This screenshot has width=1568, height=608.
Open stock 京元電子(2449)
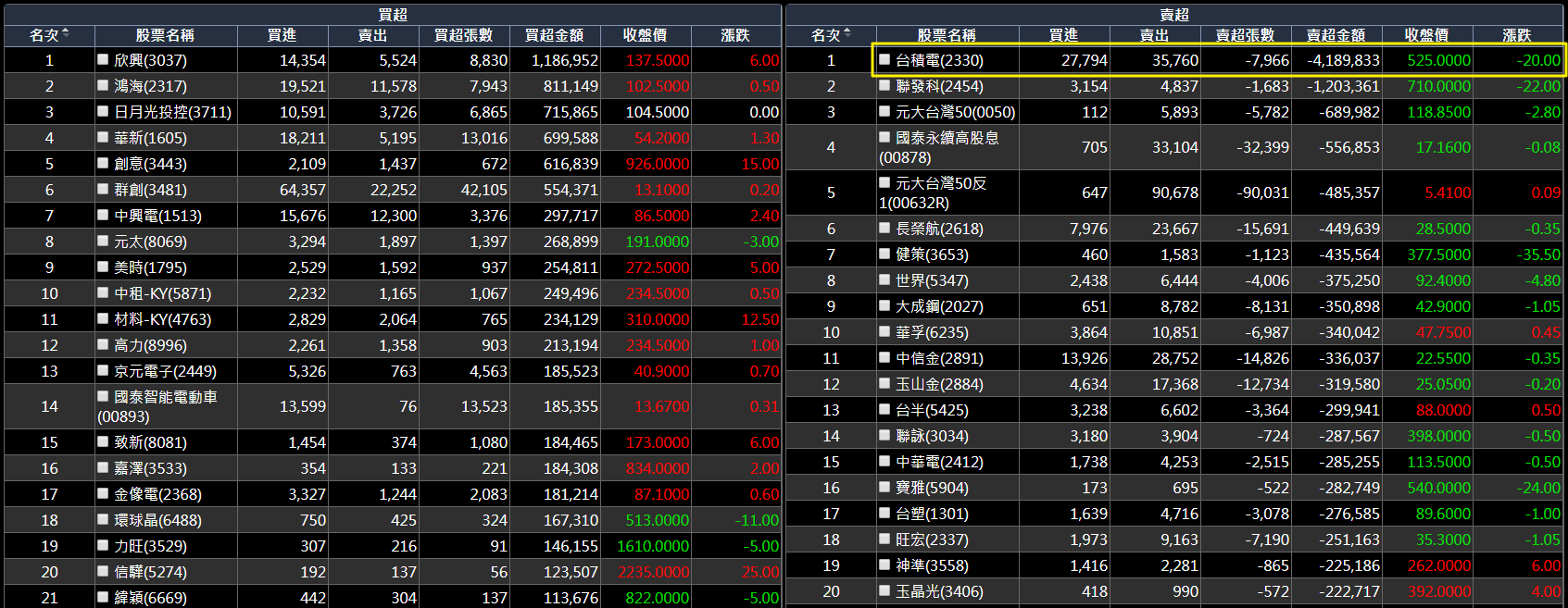[x=165, y=371]
